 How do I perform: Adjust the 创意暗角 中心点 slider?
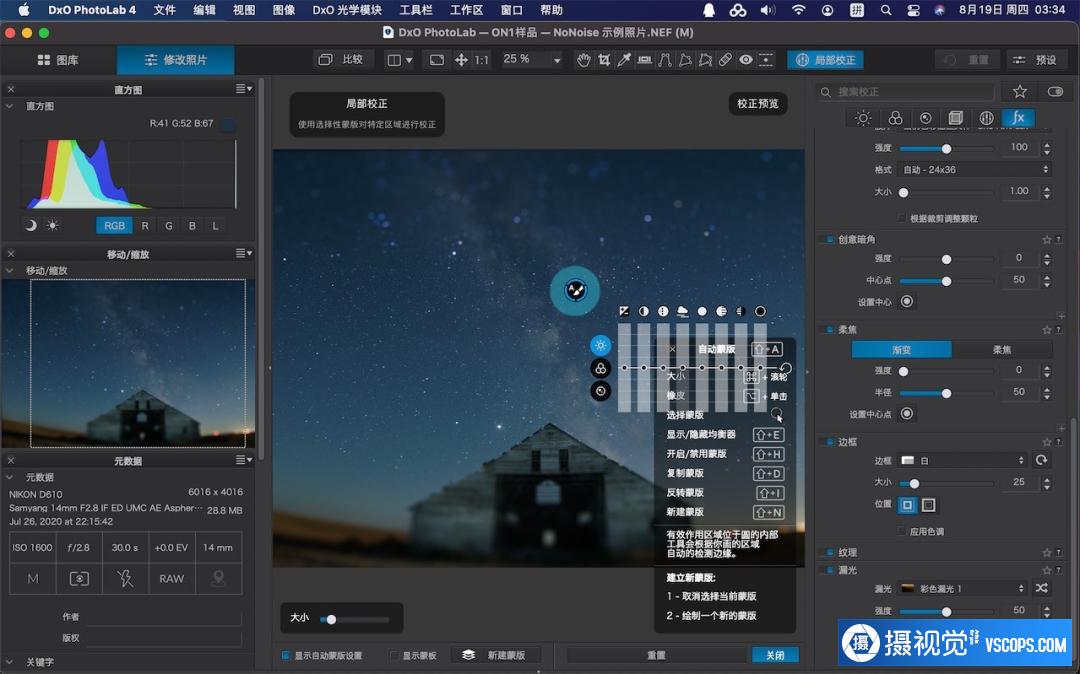[946, 281]
